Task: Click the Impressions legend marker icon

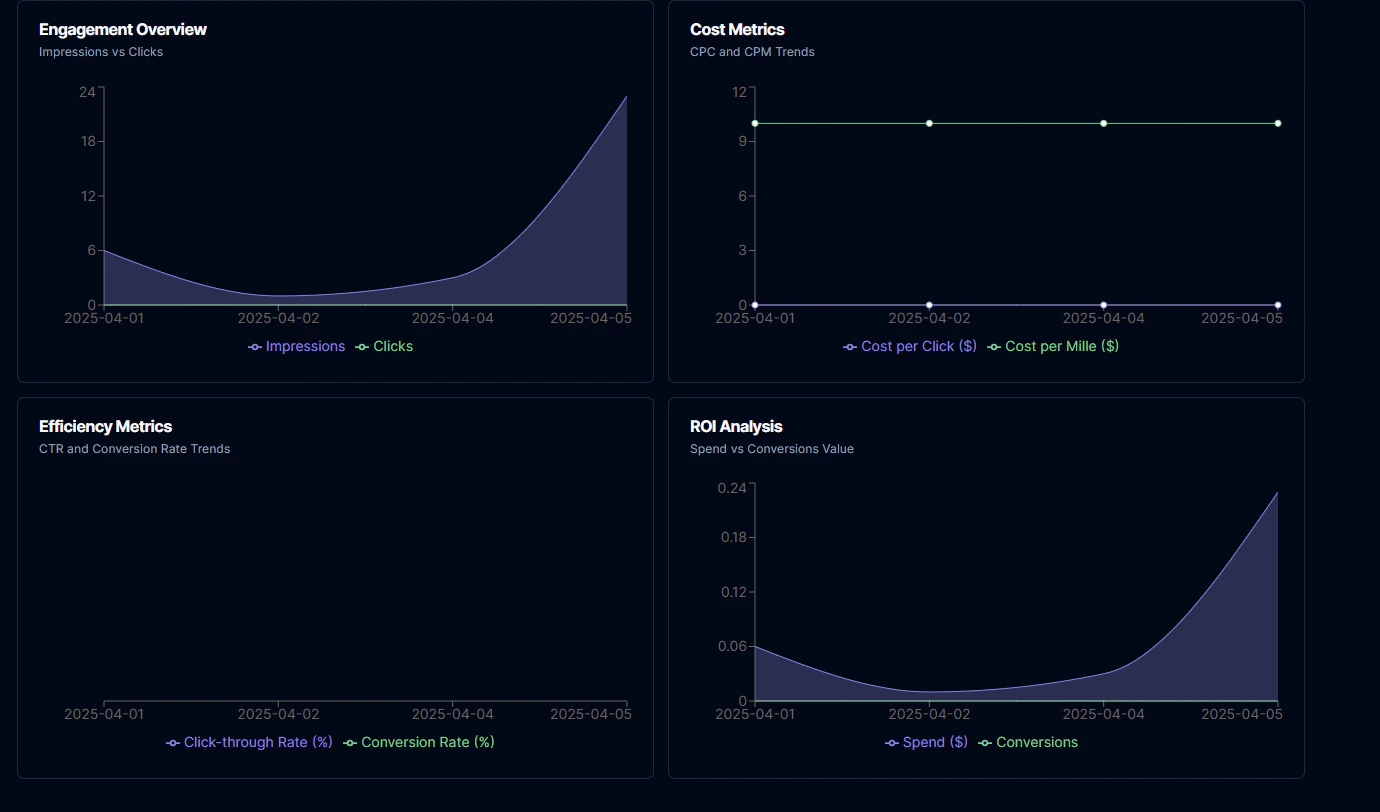Action: (x=254, y=346)
